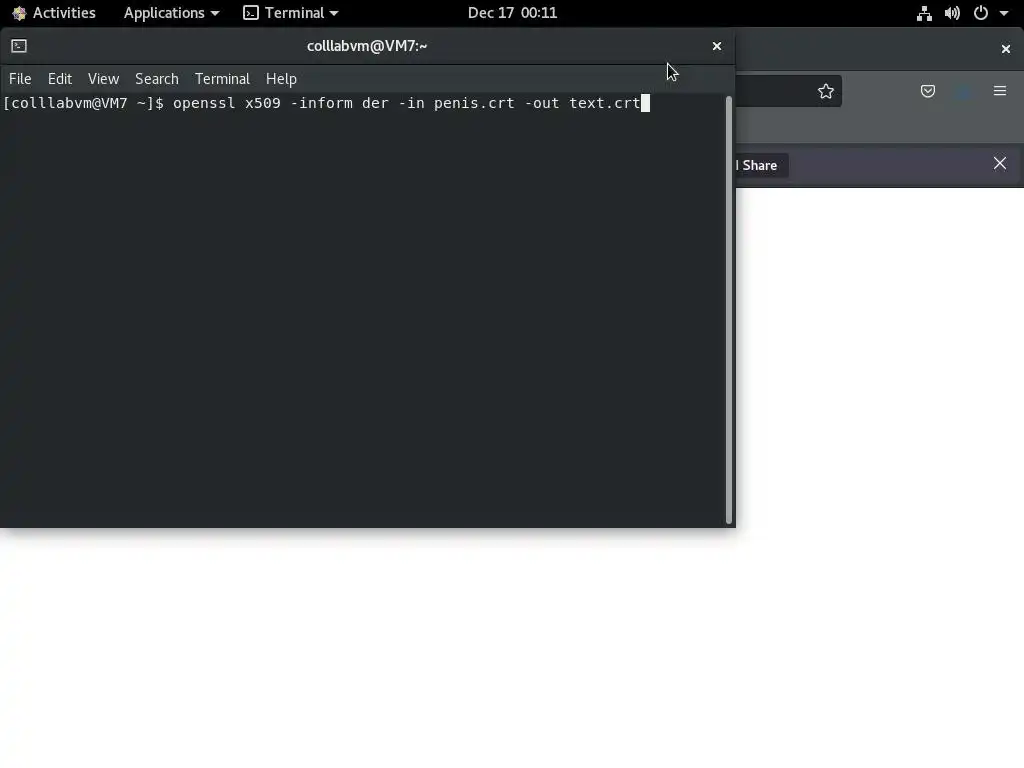Click the volume speaker icon in system tray
The width and height of the screenshot is (1024, 768).
click(x=952, y=13)
